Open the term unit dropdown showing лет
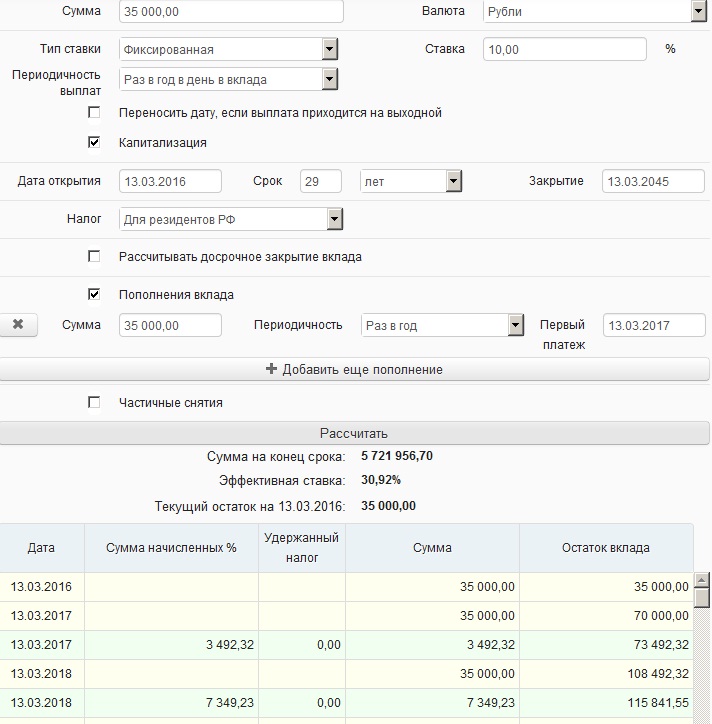 [453, 181]
